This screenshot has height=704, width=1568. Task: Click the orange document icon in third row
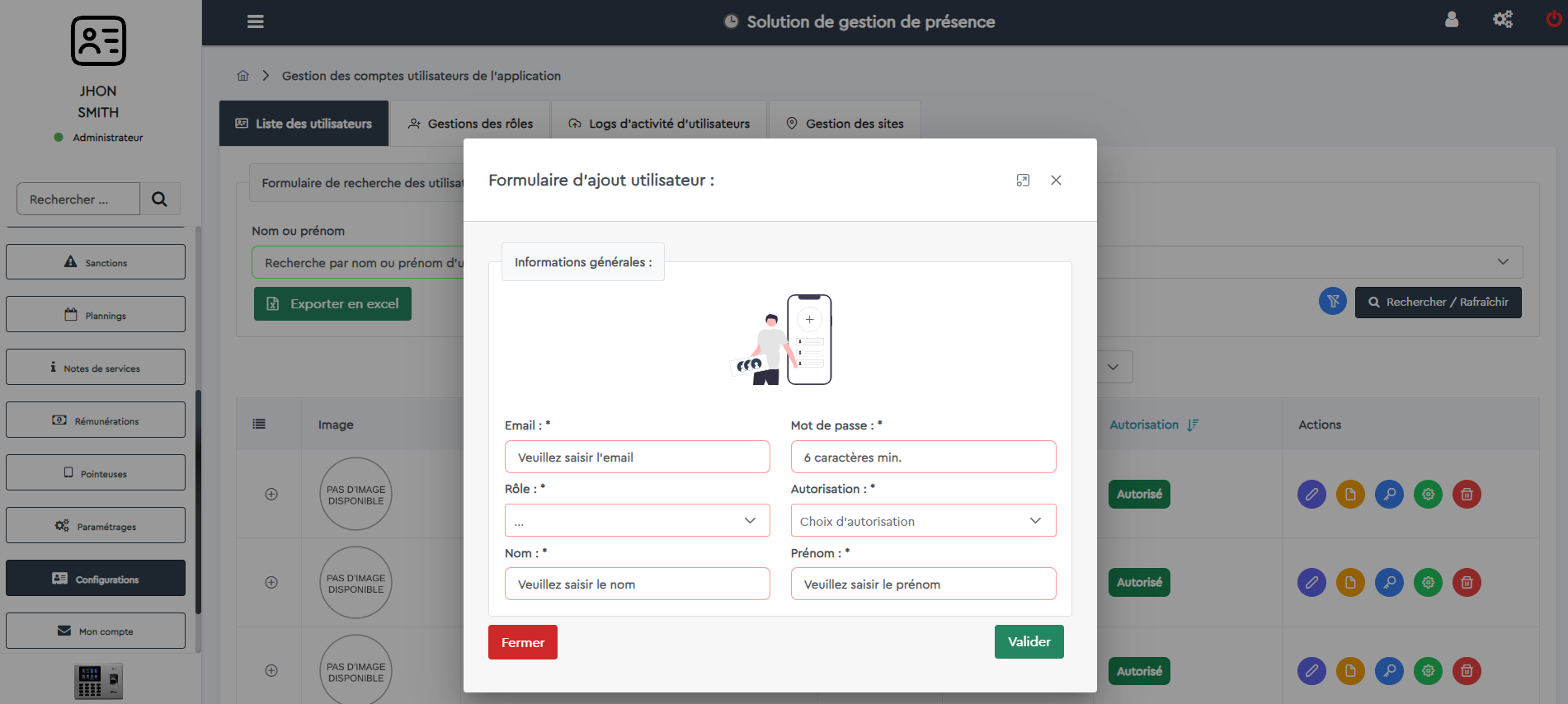point(1350,670)
